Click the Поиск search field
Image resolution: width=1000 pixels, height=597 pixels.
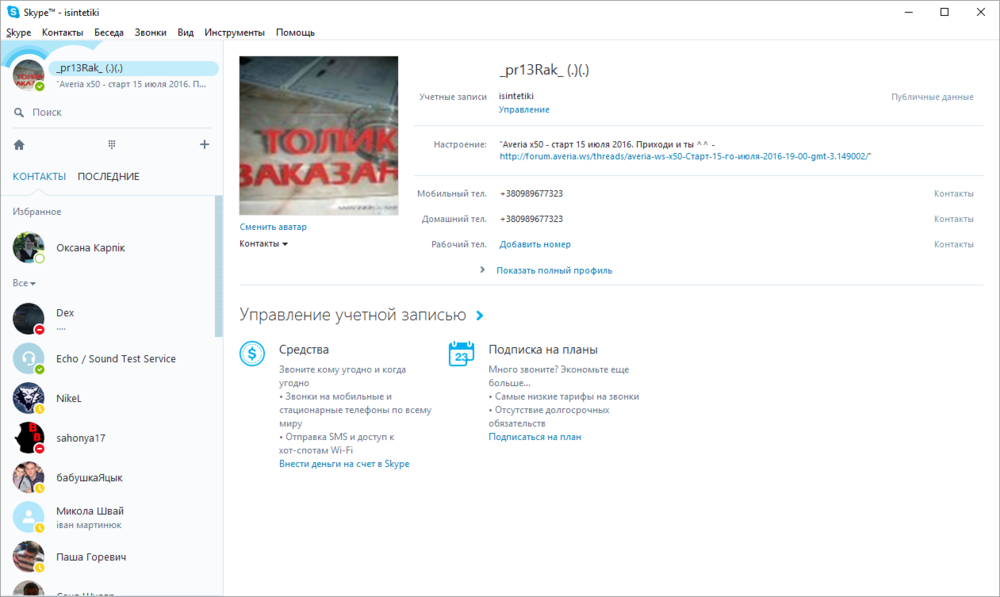[110, 113]
